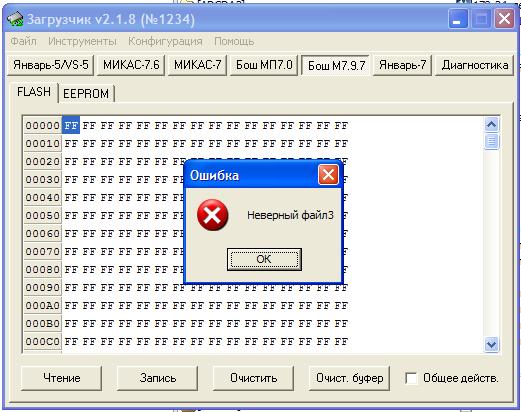Switch to the EEPROM tab
The image size is (521, 412).
click(x=86, y=94)
